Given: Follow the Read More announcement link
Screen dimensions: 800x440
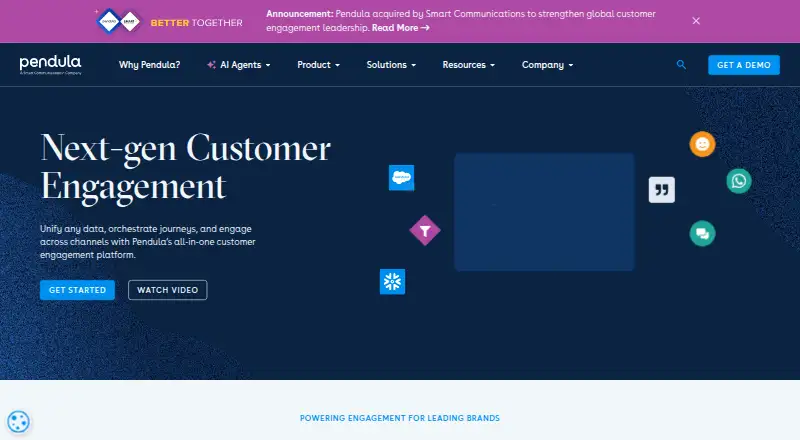Looking at the screenshot, I should point(401,28).
